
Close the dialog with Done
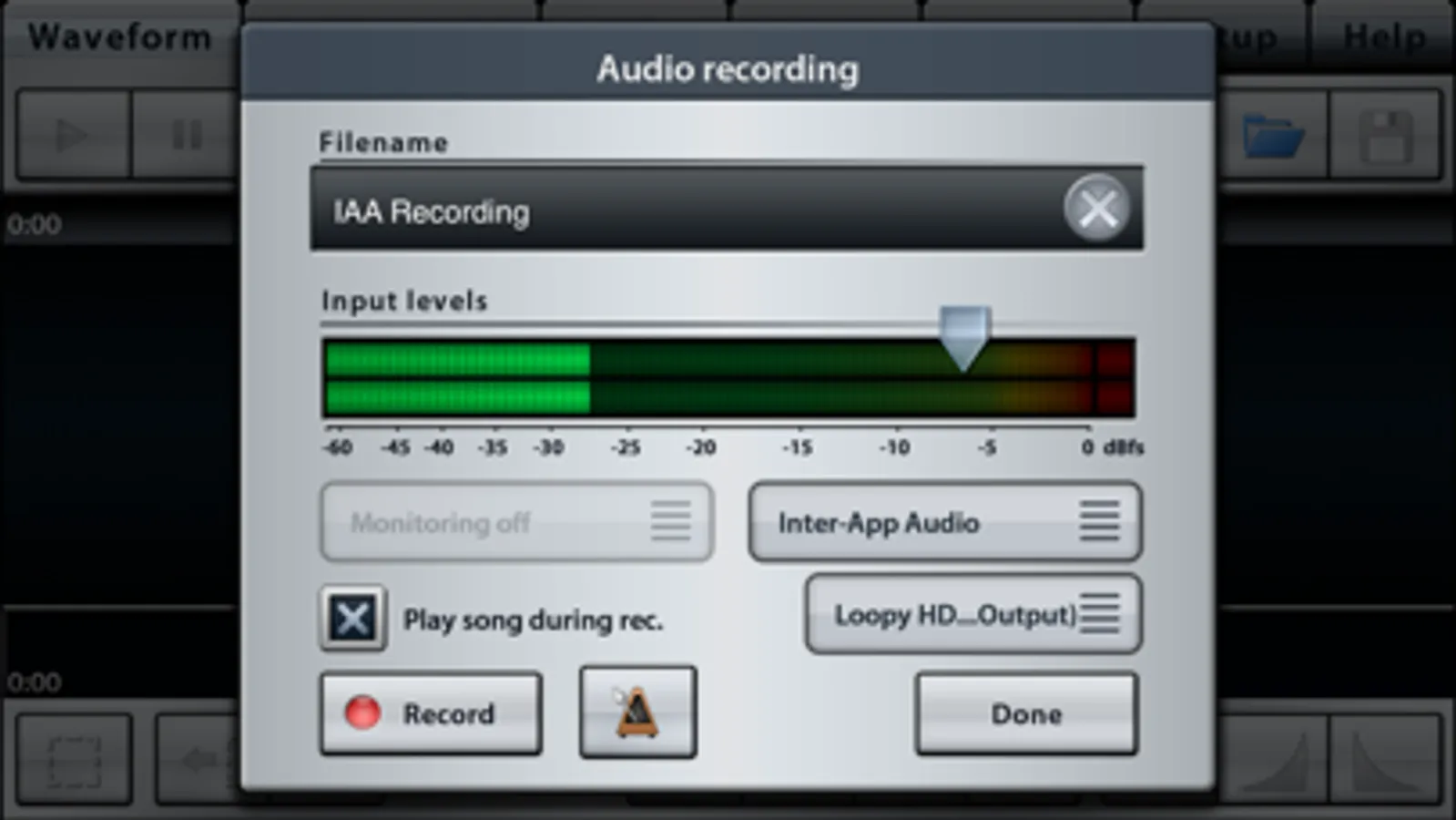point(1026,712)
